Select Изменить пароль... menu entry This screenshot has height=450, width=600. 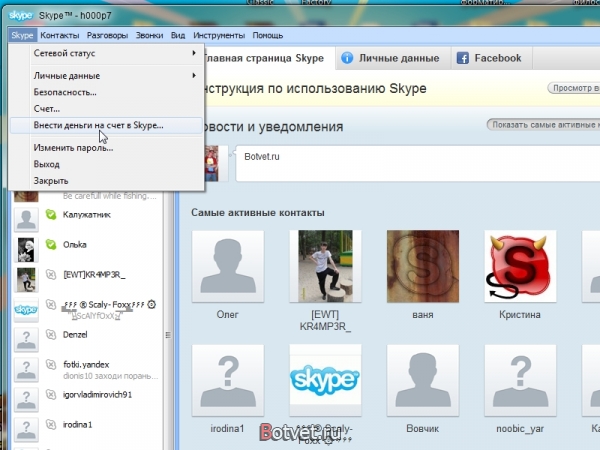coord(106,148)
